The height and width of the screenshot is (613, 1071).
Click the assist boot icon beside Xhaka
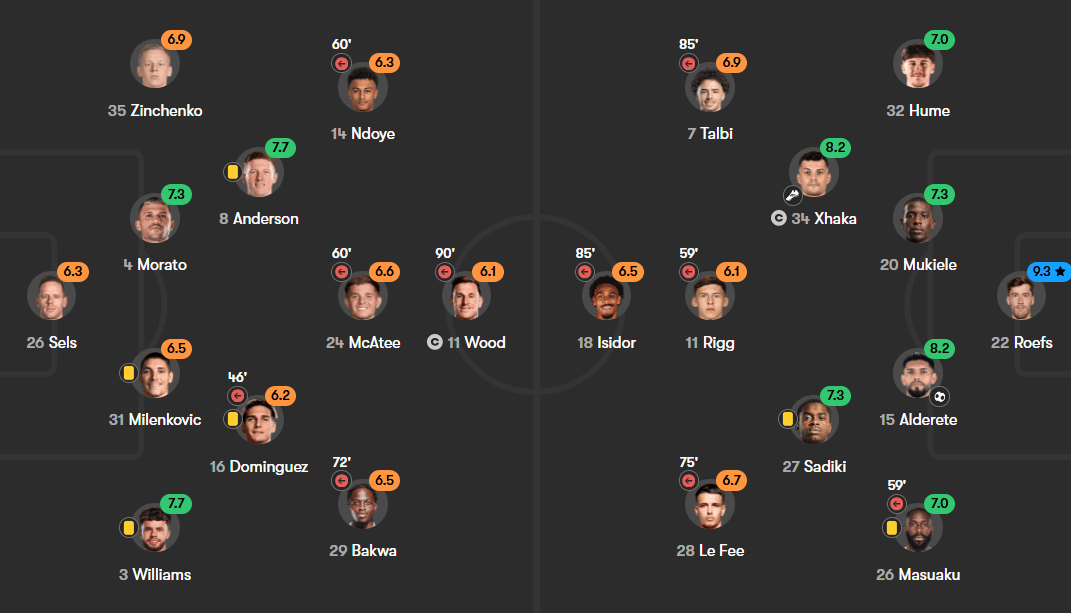tap(792, 195)
